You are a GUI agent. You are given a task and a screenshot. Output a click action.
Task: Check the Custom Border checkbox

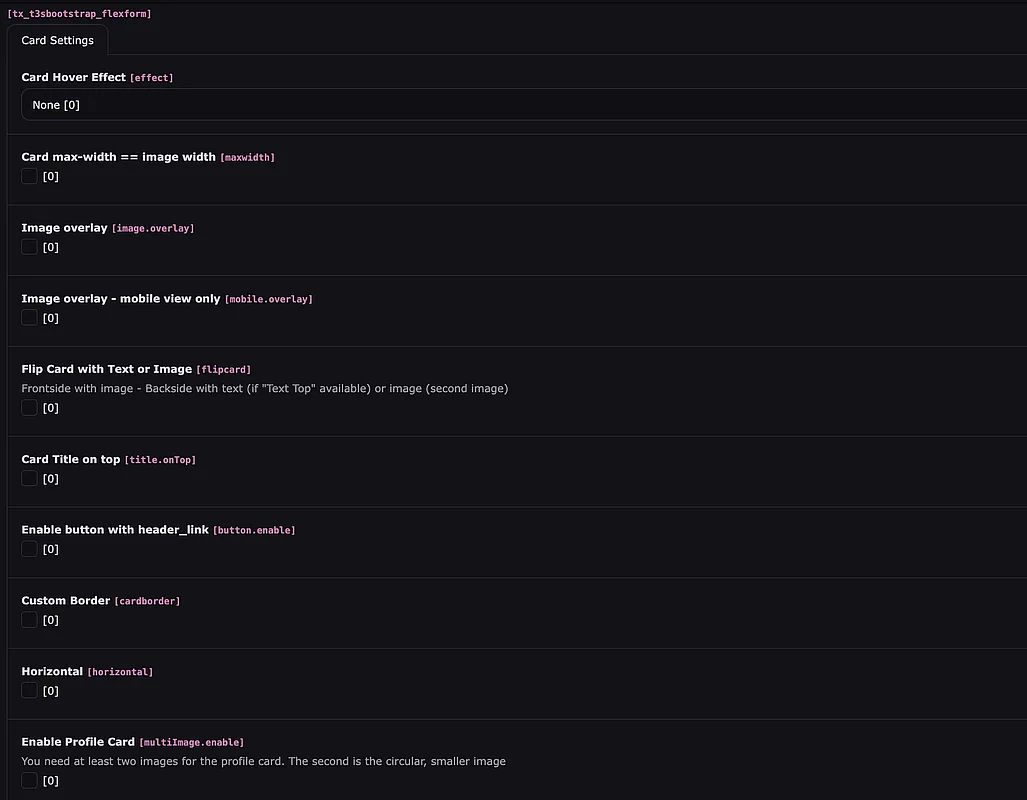pos(30,620)
